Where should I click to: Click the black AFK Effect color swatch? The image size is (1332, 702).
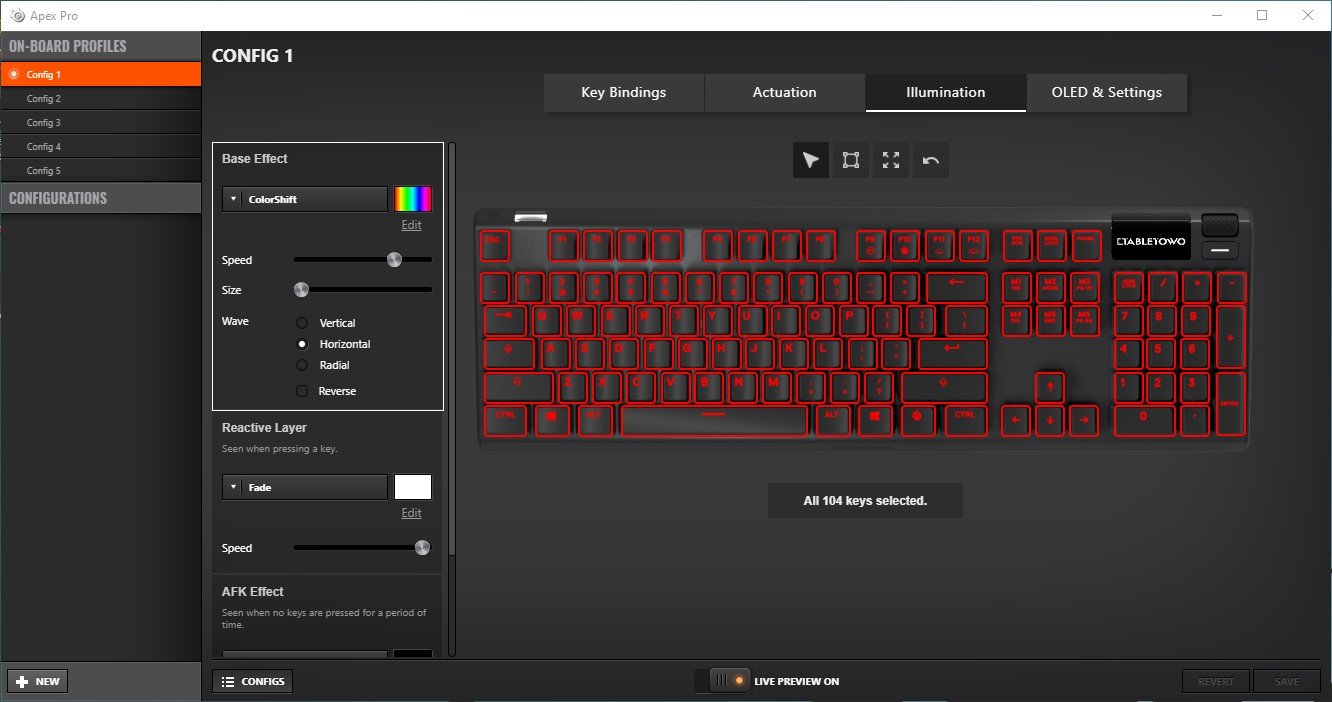click(x=413, y=655)
